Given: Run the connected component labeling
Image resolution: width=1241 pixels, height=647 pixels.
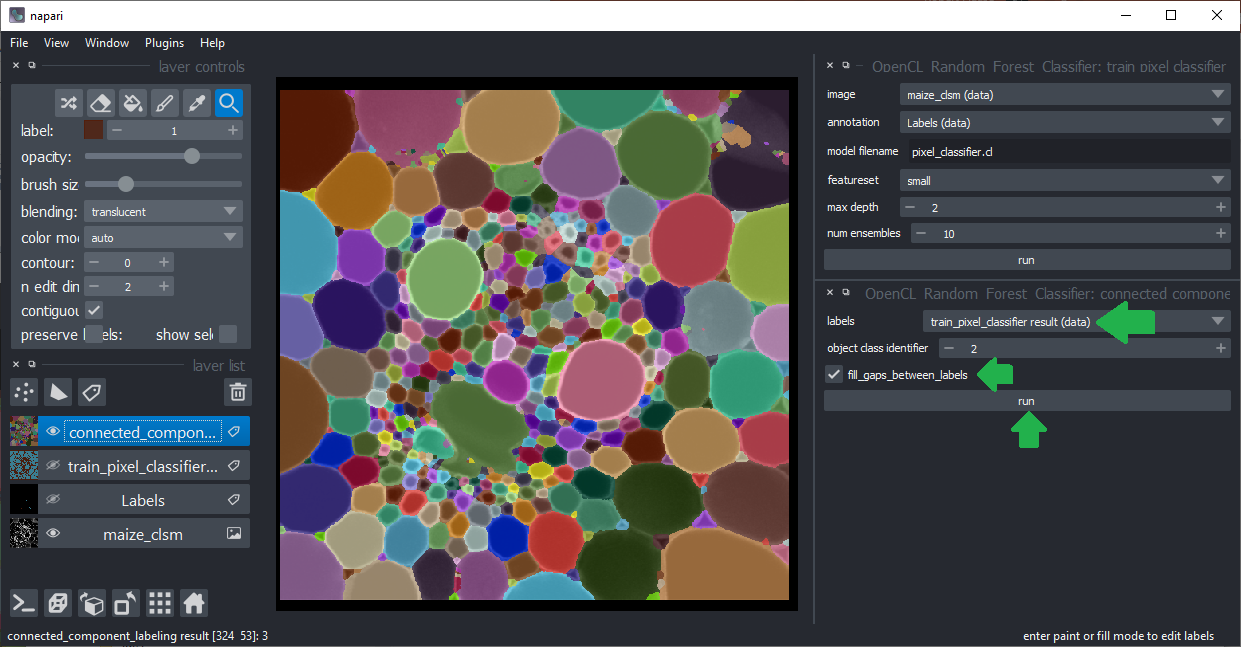Looking at the screenshot, I should tap(1026, 401).
